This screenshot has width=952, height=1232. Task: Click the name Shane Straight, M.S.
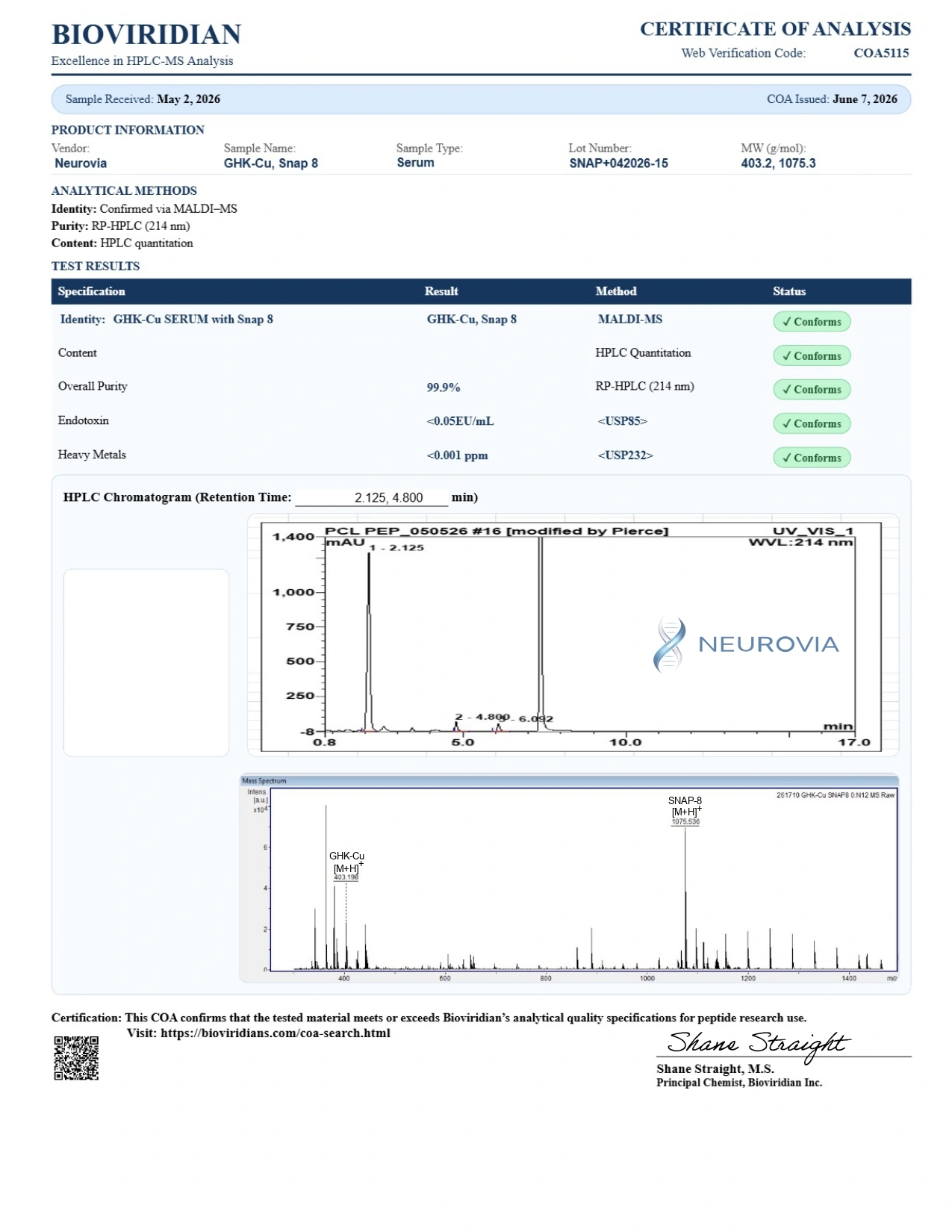(715, 1069)
